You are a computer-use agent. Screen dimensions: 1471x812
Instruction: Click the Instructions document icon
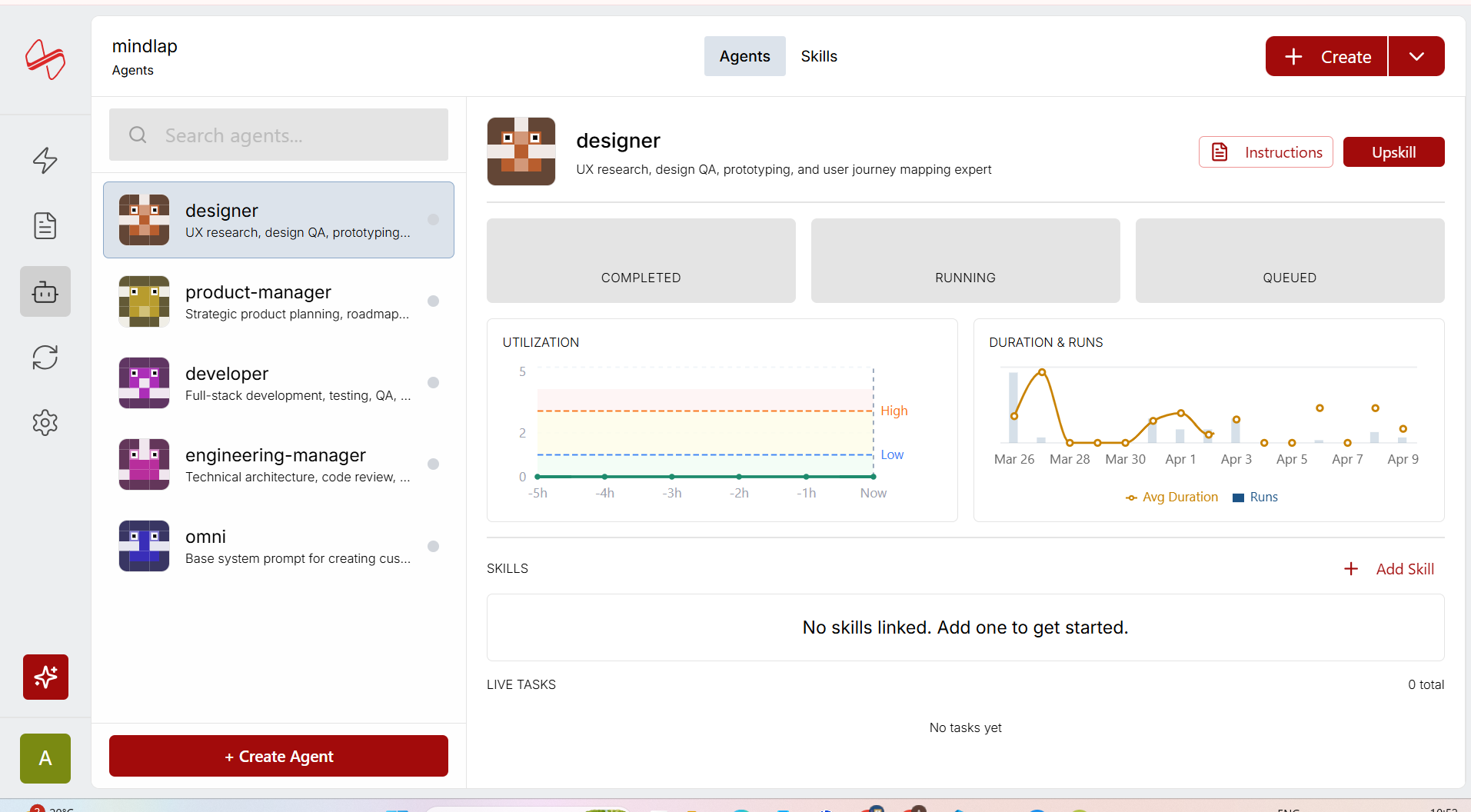1220,152
